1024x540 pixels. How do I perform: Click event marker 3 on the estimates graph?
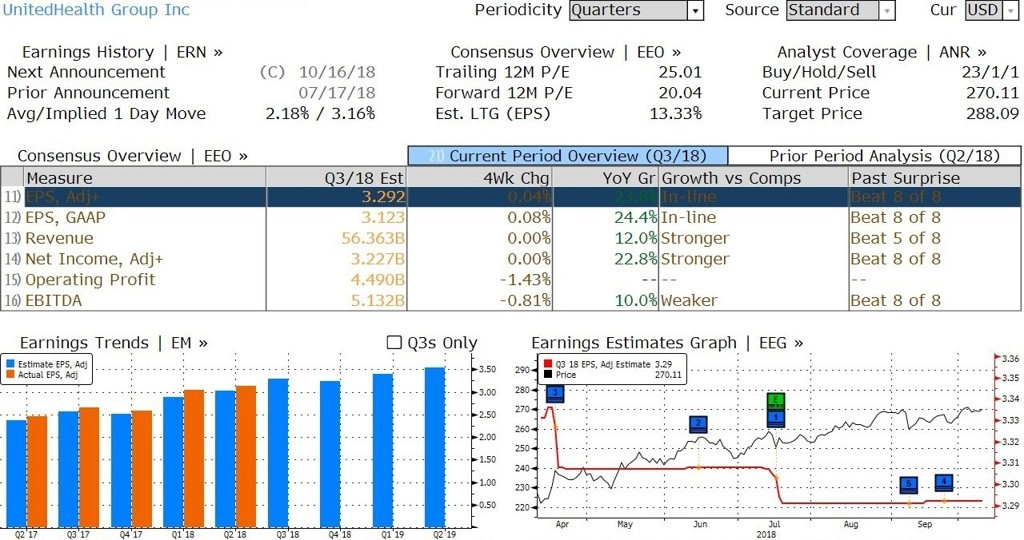(554, 394)
